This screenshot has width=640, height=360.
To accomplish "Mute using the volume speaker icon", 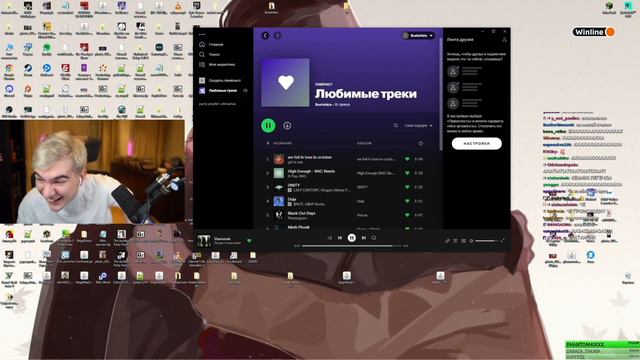I will point(471,241).
